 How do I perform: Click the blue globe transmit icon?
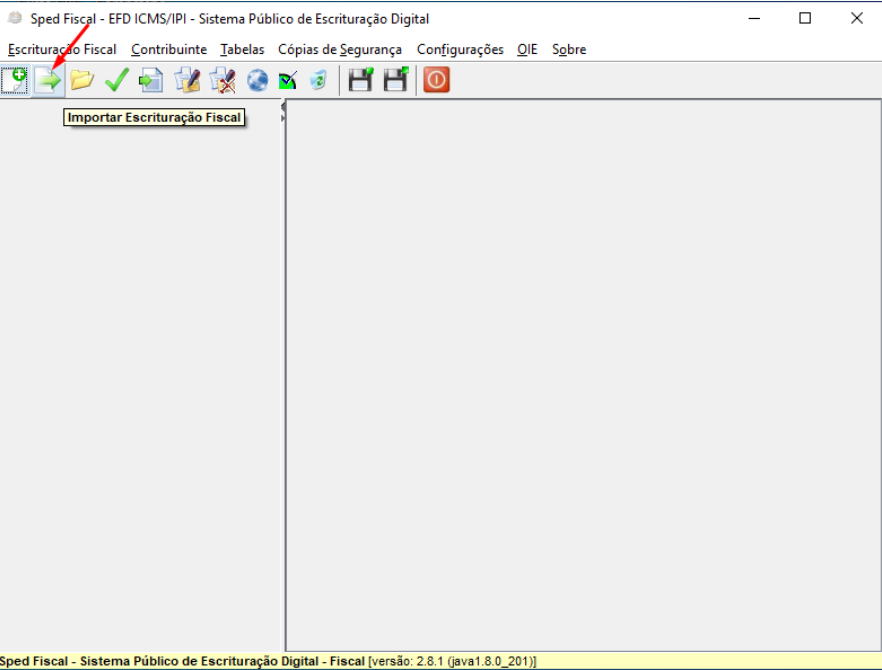pos(257,80)
